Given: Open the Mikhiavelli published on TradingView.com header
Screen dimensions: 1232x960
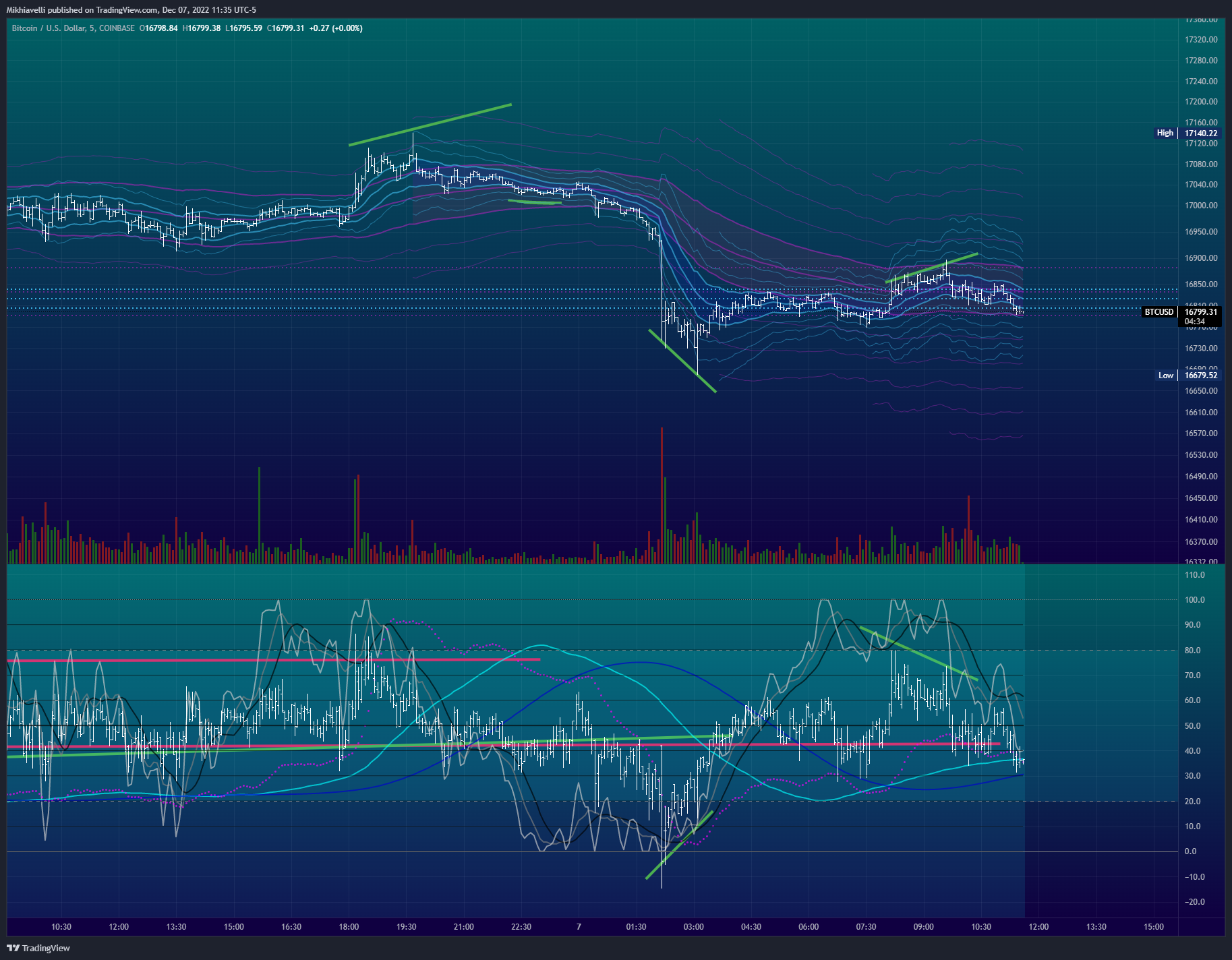Looking at the screenshot, I should click(x=131, y=9).
